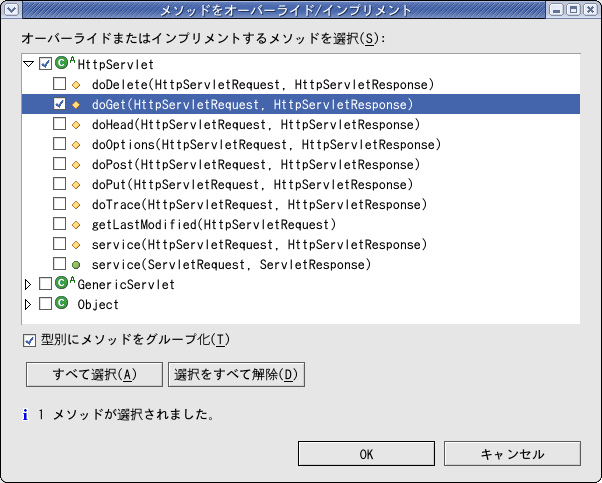Check the doOptions method checkbox

59,144
